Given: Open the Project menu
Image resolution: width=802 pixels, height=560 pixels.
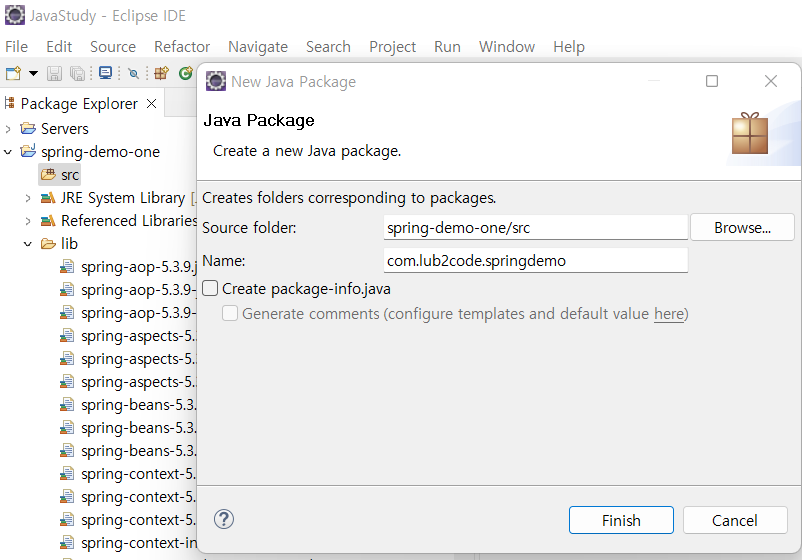Looking at the screenshot, I should (392, 47).
